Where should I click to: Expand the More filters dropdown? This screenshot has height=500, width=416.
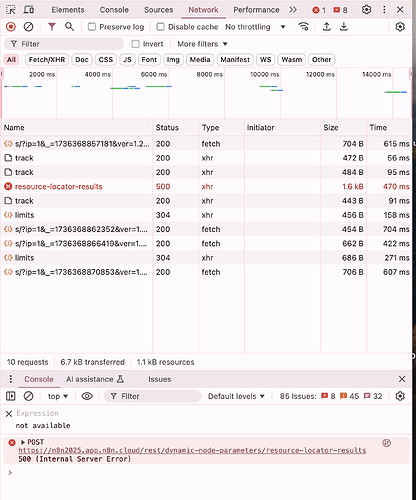tap(202, 44)
